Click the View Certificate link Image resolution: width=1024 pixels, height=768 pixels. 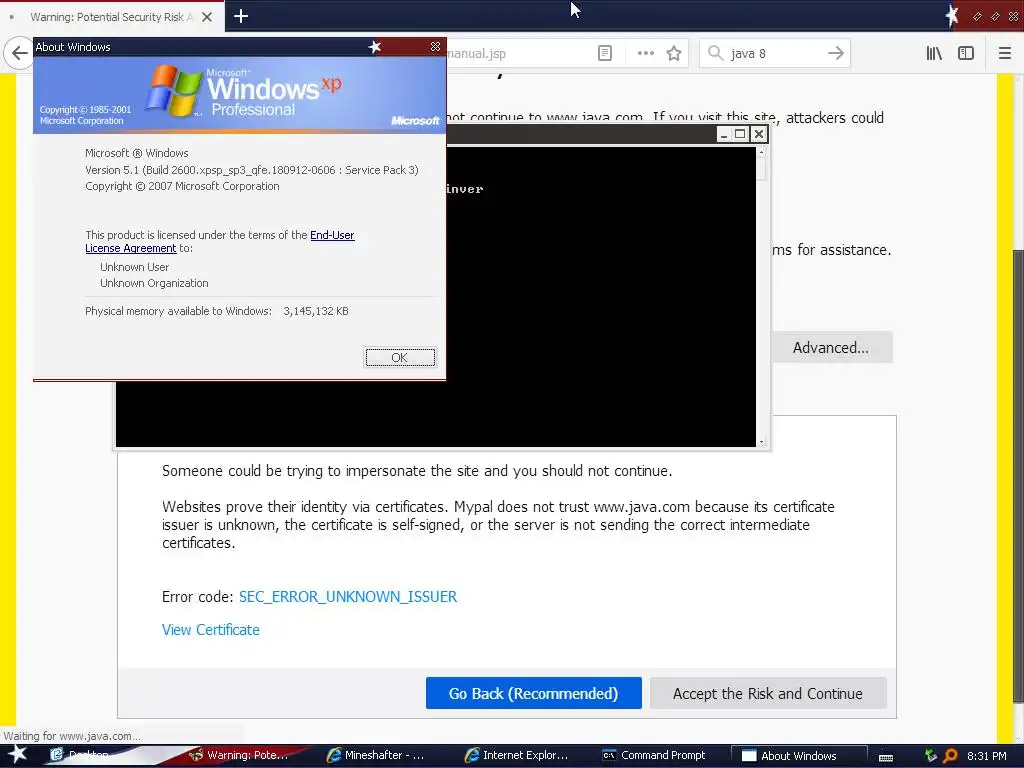(210, 630)
